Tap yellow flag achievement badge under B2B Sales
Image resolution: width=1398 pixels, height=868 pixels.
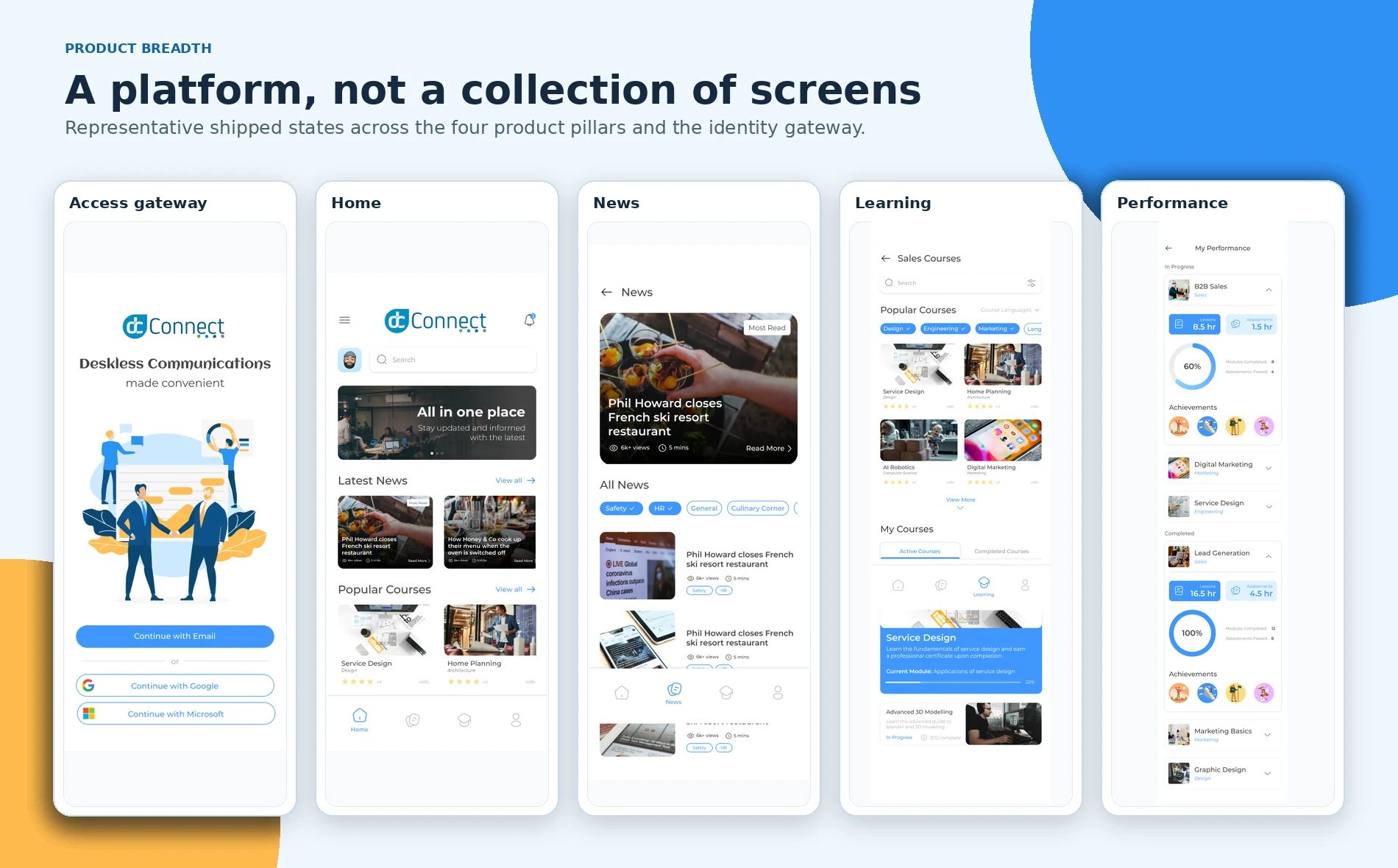pos(1236,426)
